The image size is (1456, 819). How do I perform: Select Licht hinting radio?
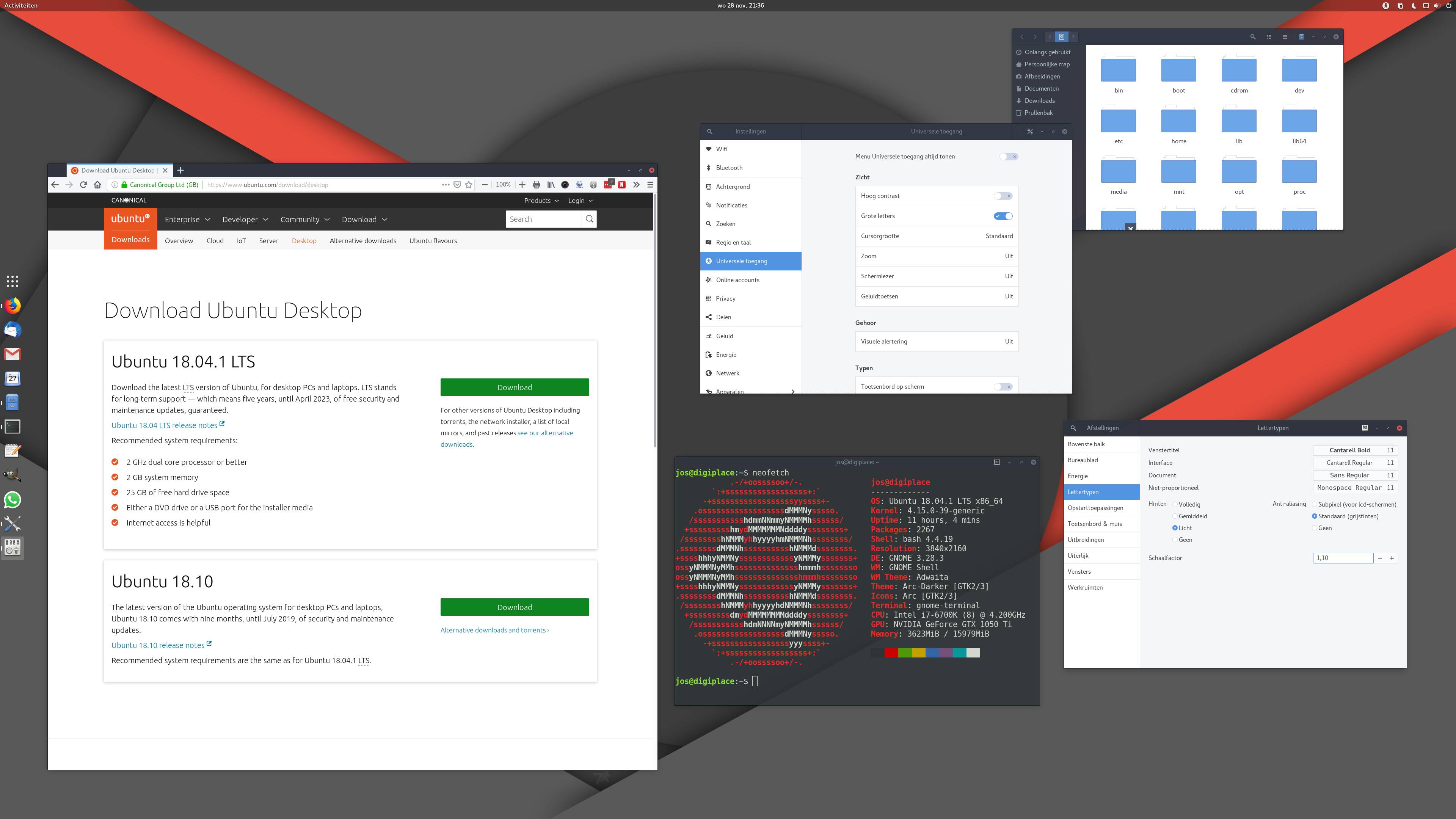pyautogui.click(x=1175, y=528)
